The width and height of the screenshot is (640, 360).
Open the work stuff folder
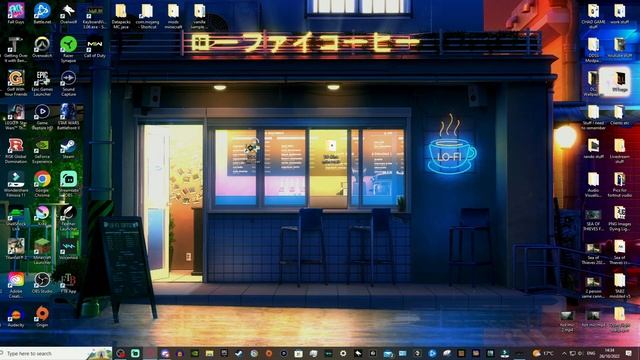click(619, 13)
